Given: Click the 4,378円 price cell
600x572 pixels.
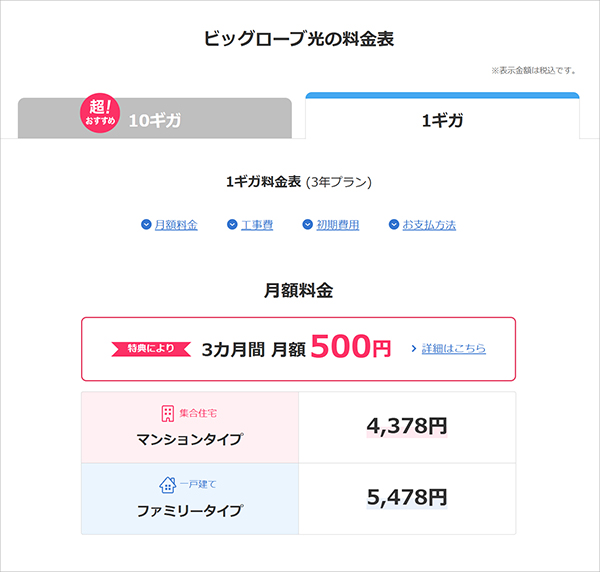Looking at the screenshot, I should coord(407,427).
